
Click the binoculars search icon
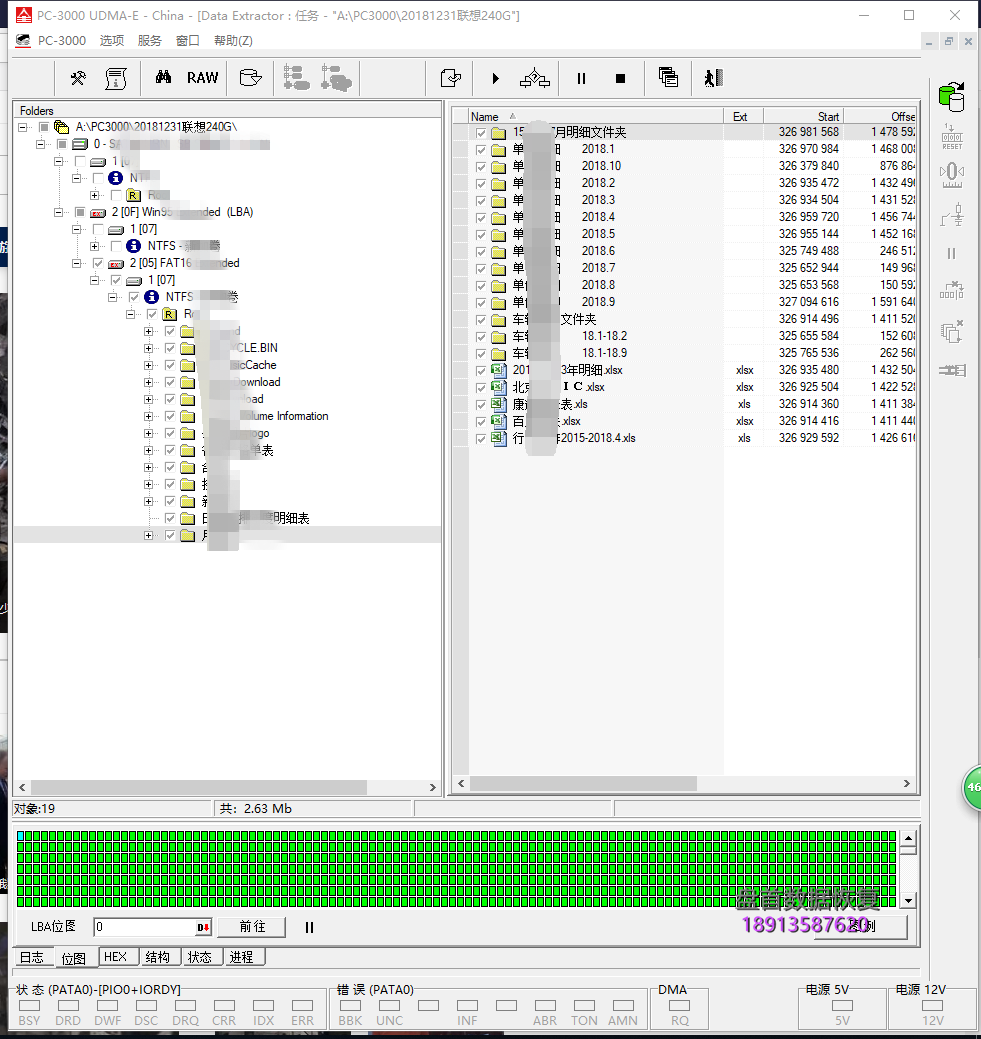[x=163, y=78]
